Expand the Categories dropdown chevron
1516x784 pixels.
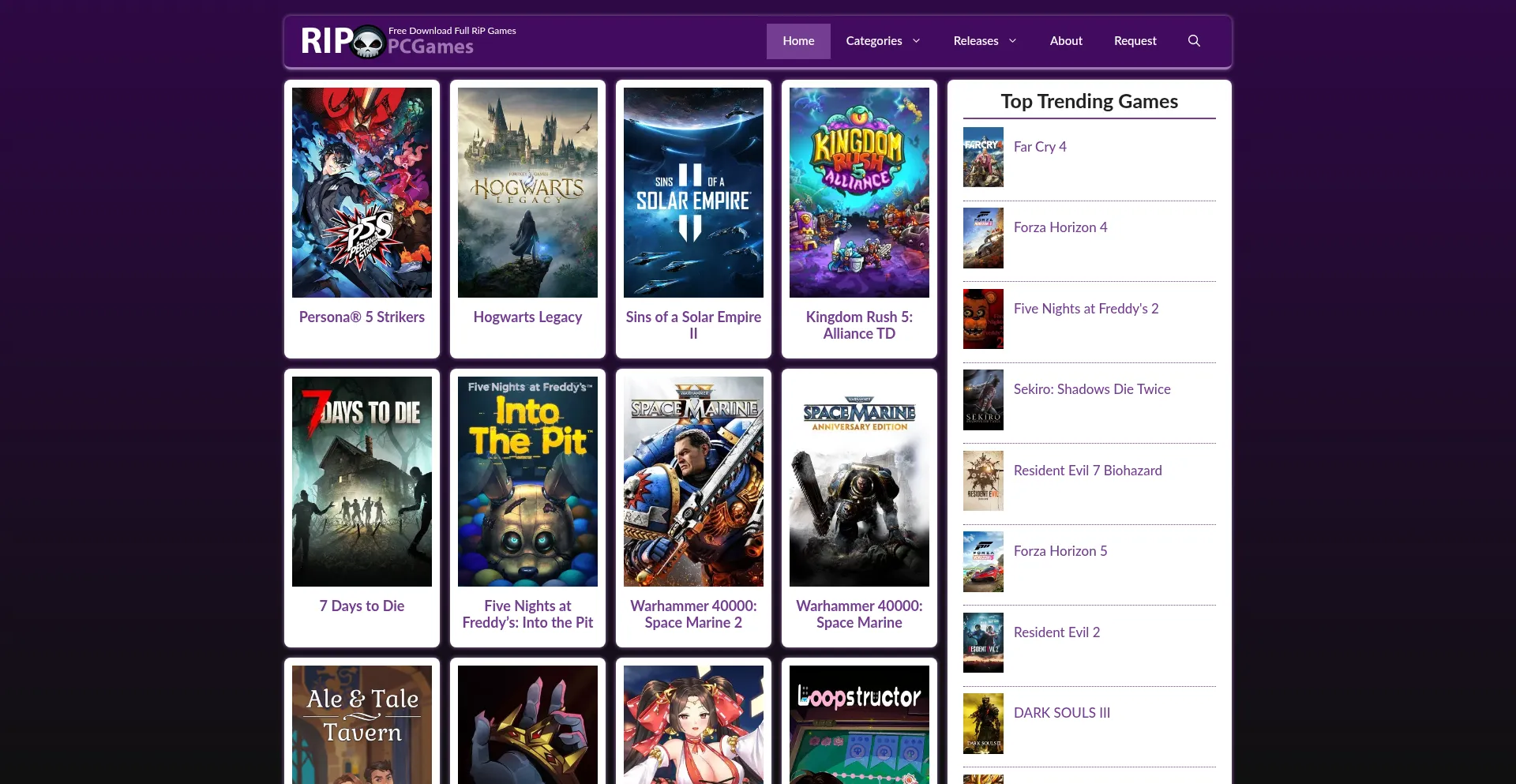(x=917, y=41)
